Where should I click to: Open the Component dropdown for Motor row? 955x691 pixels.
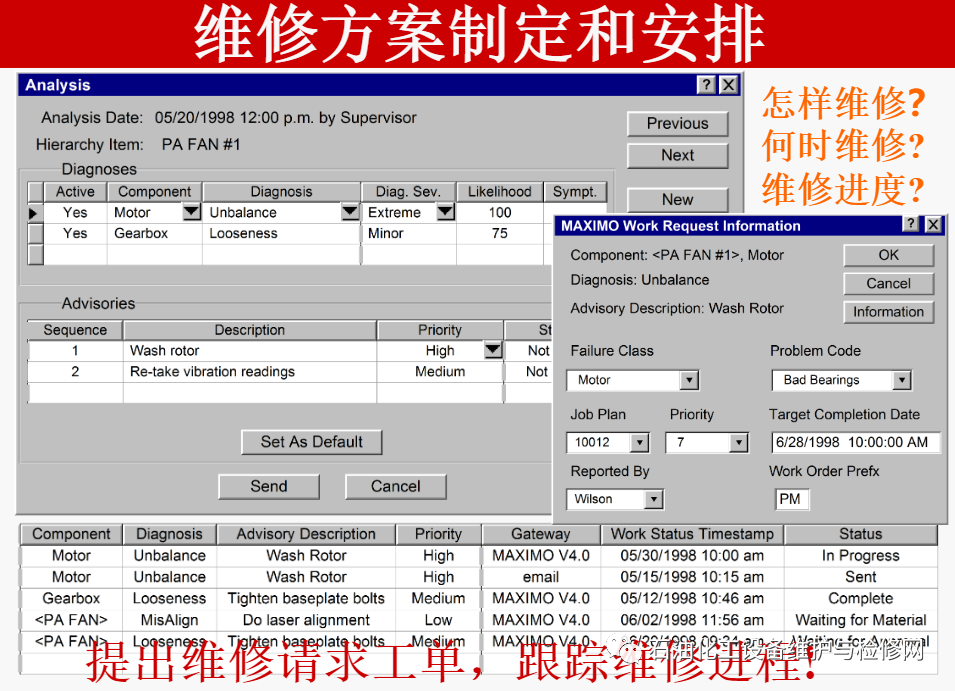tap(191, 213)
